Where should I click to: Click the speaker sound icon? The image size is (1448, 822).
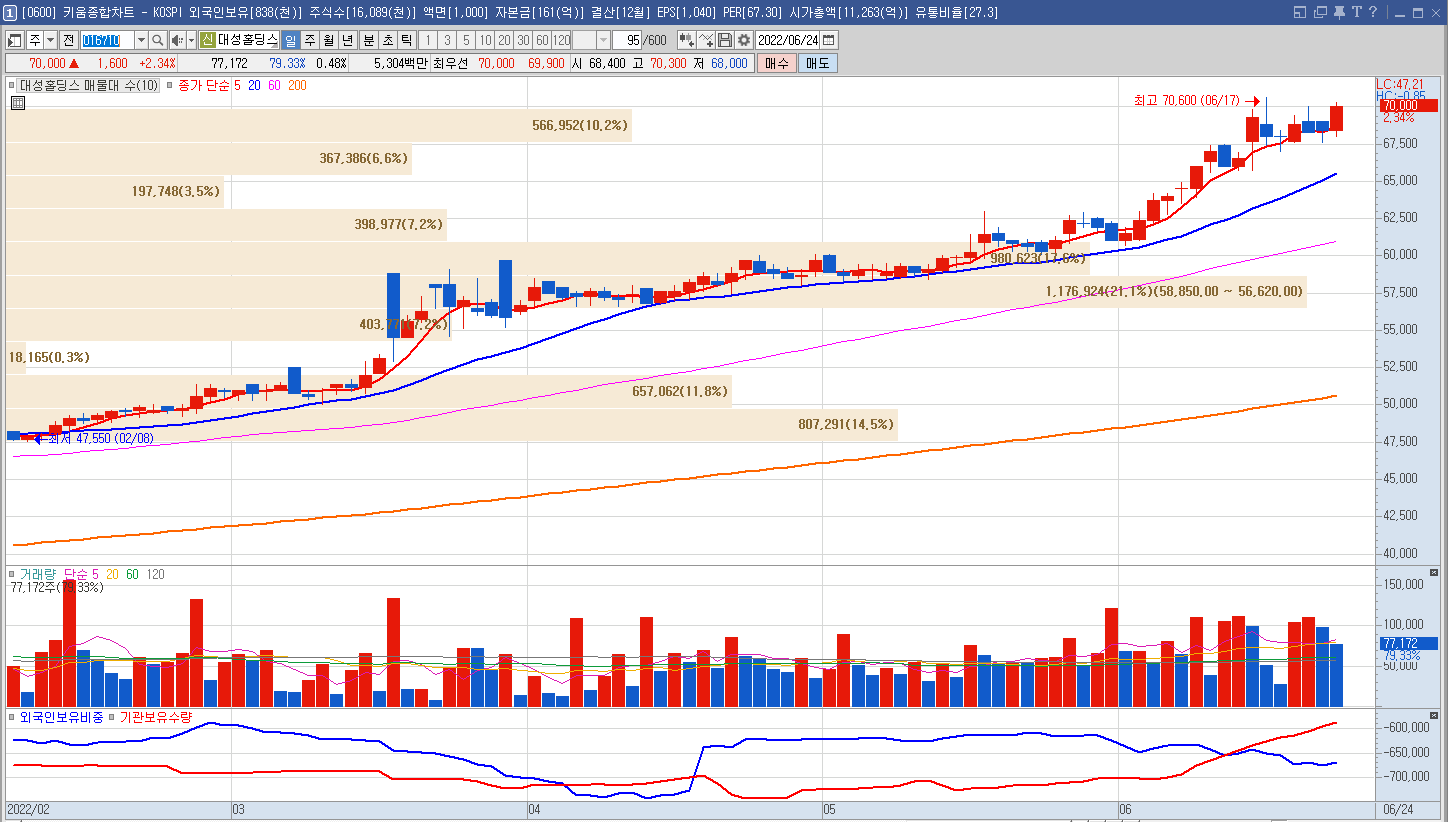pos(177,40)
